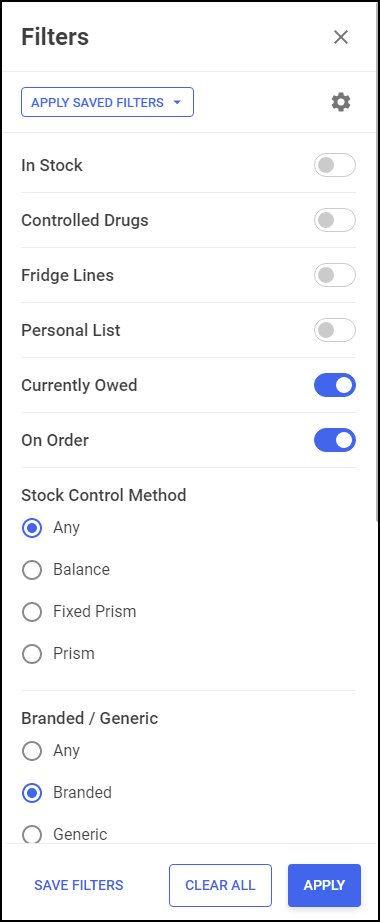Choose the Balance stock control option
Screen dimensions: 380x922
(x=32, y=570)
